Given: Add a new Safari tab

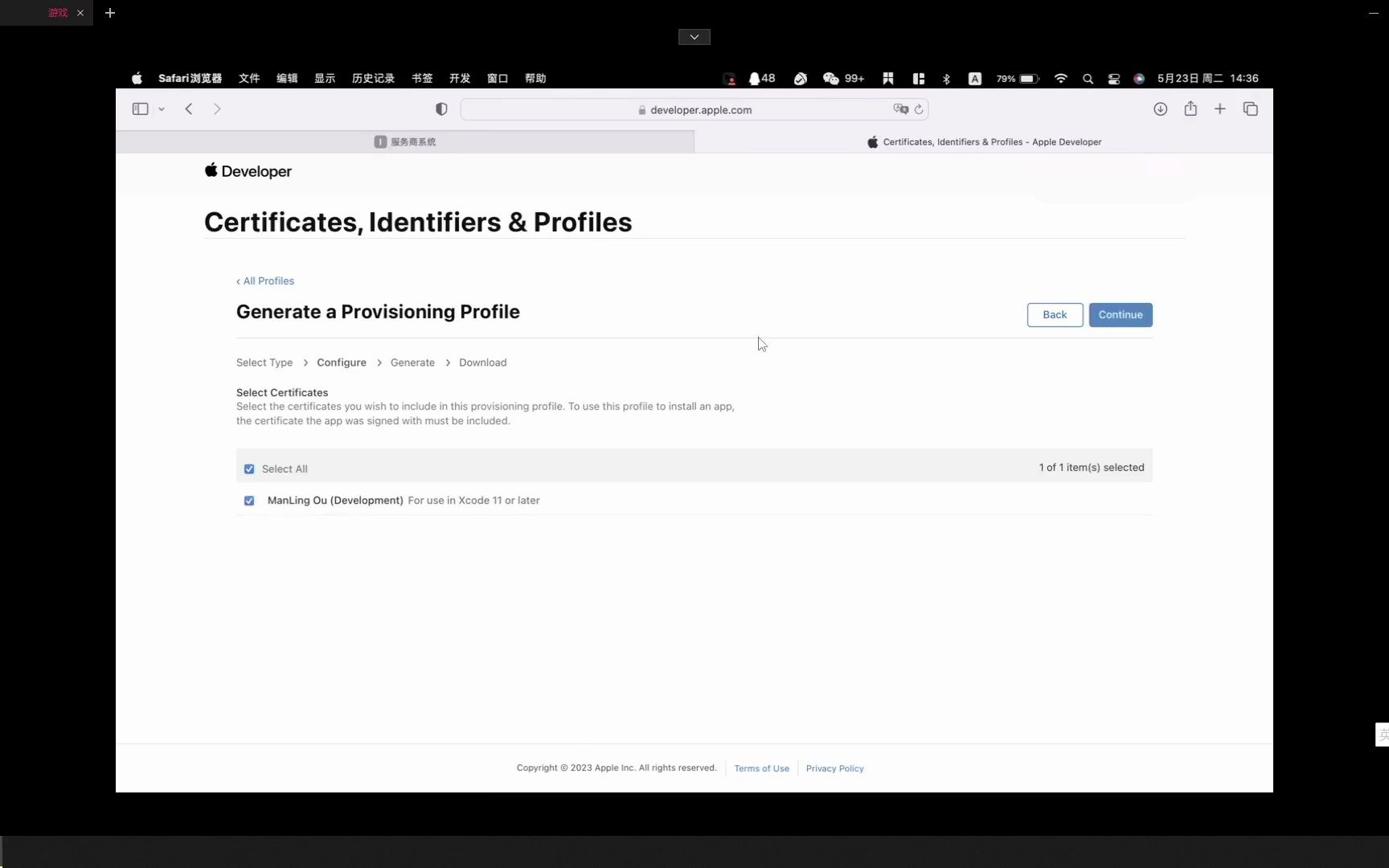Looking at the screenshot, I should click(1220, 109).
